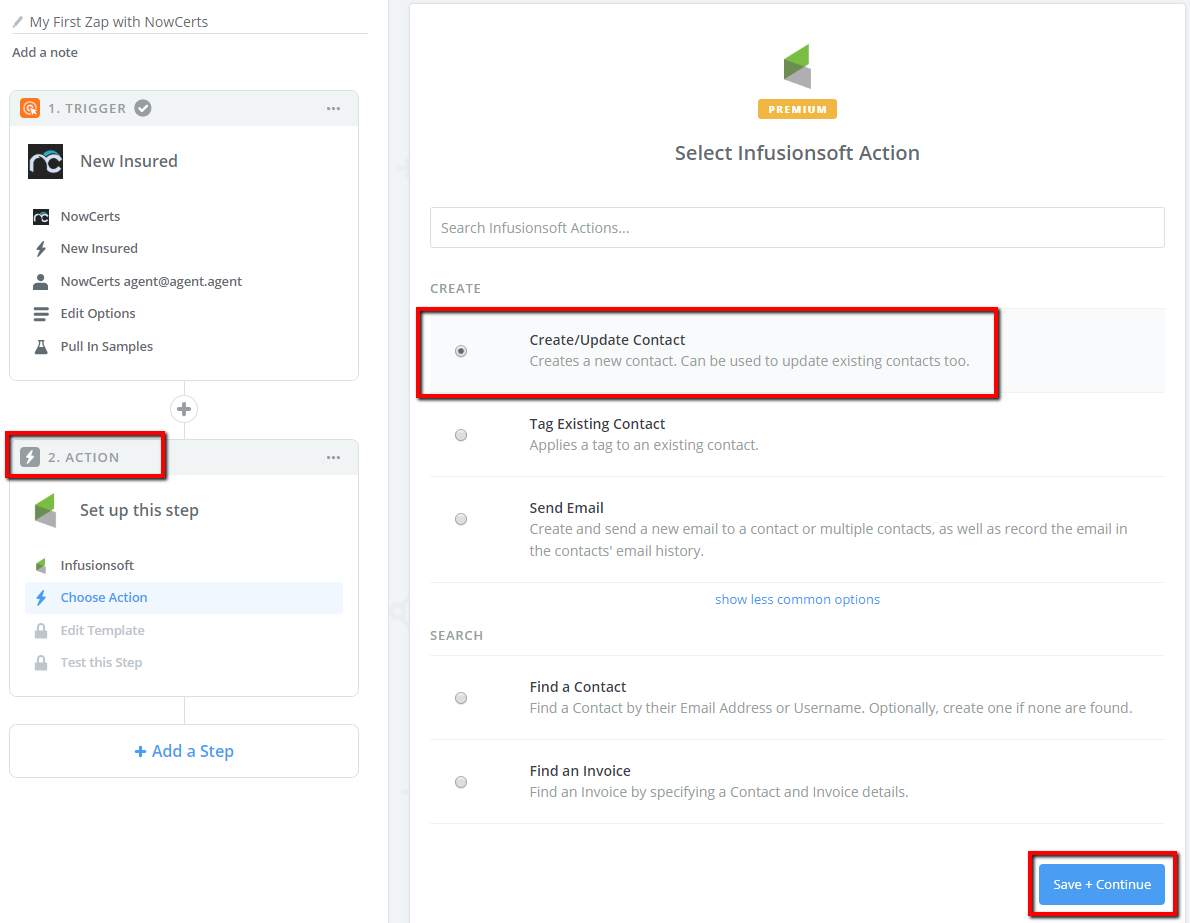Click the PREMIUM badge
Image resolution: width=1190 pixels, height=923 pixels.
point(797,109)
